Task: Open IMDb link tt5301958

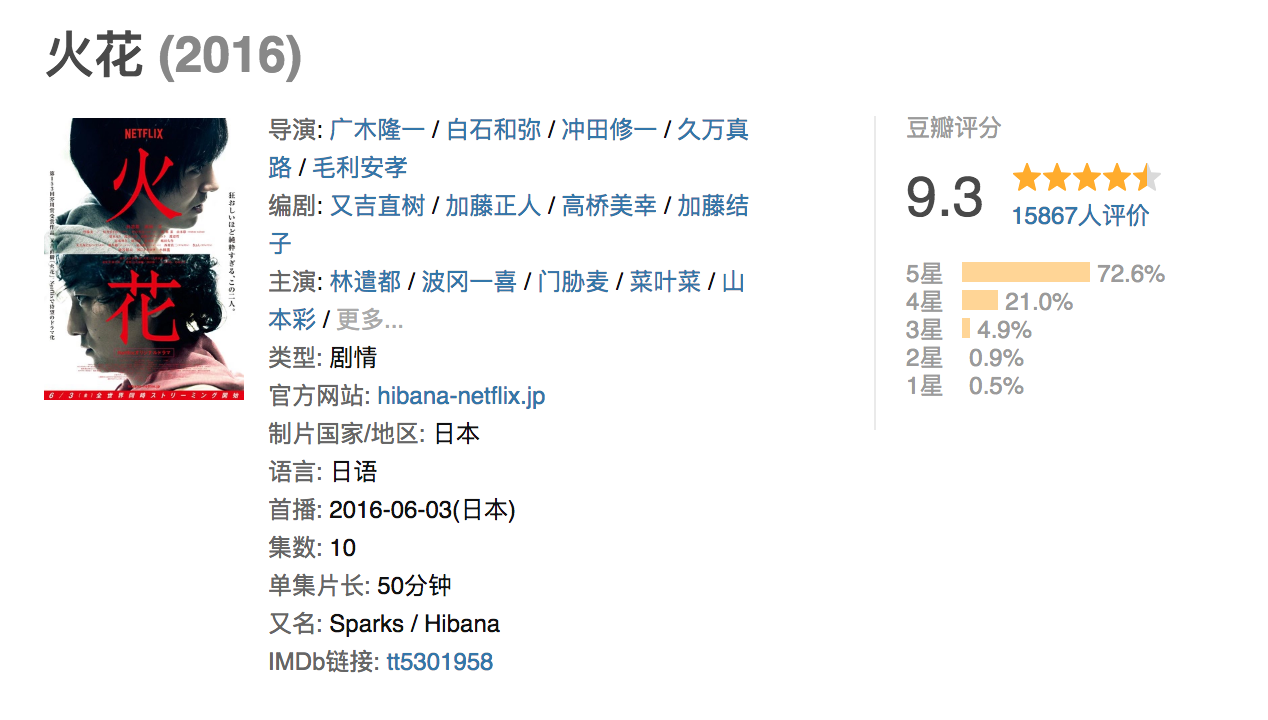Action: click(440, 662)
